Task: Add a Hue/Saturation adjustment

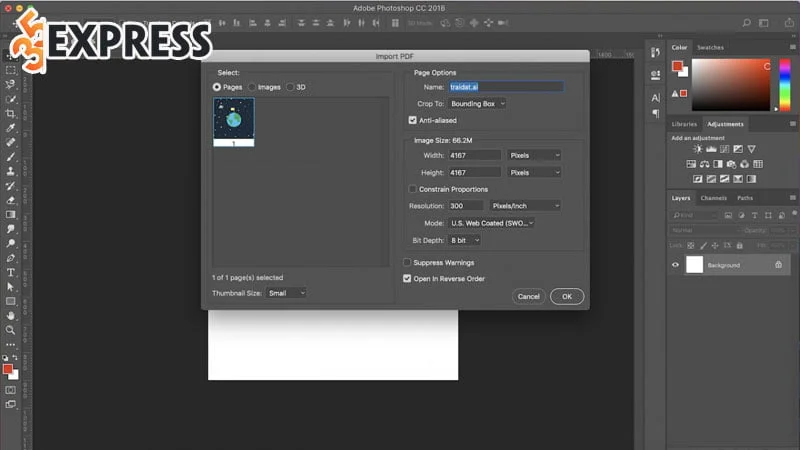Action: click(x=691, y=164)
